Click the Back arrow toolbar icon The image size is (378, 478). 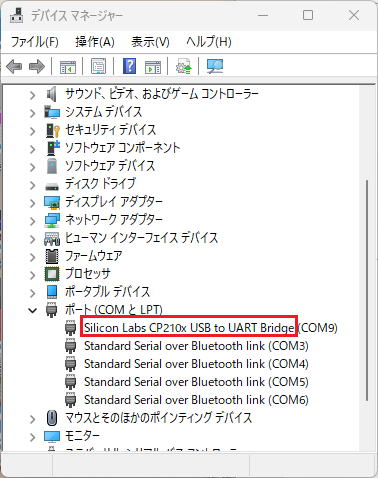click(14, 66)
